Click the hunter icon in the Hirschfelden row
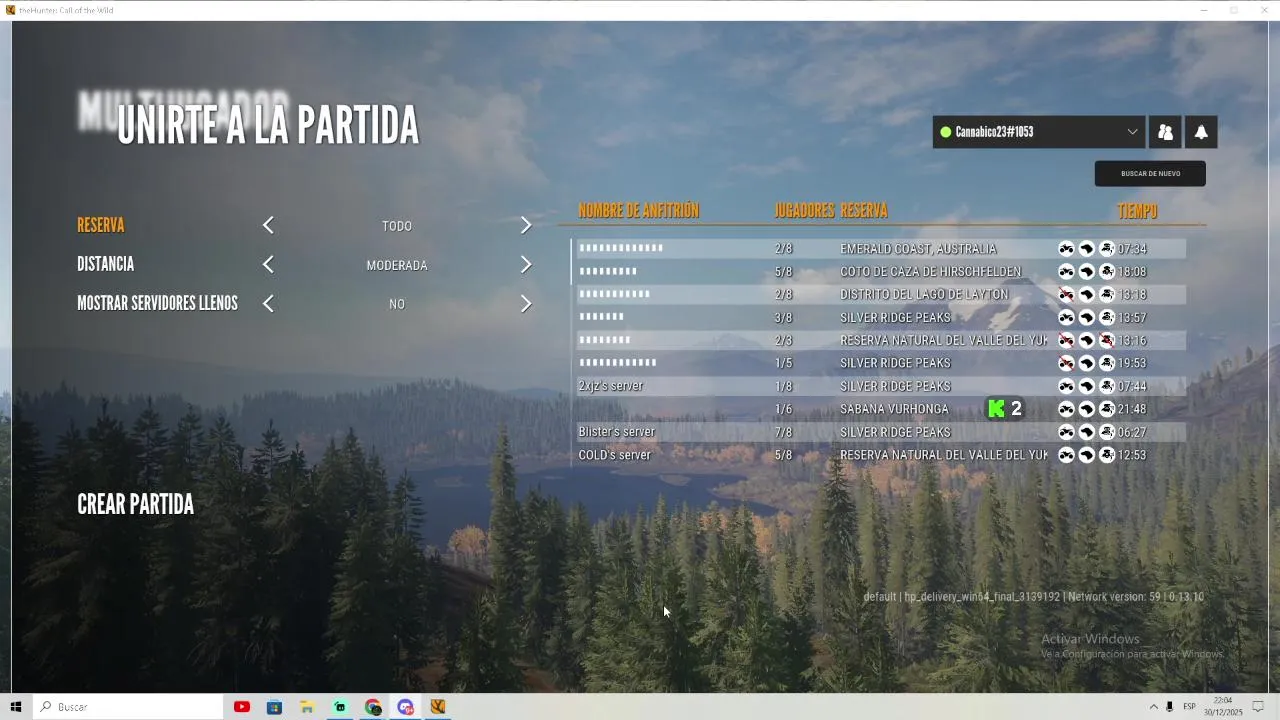This screenshot has width=1280, height=720. click(1106, 272)
